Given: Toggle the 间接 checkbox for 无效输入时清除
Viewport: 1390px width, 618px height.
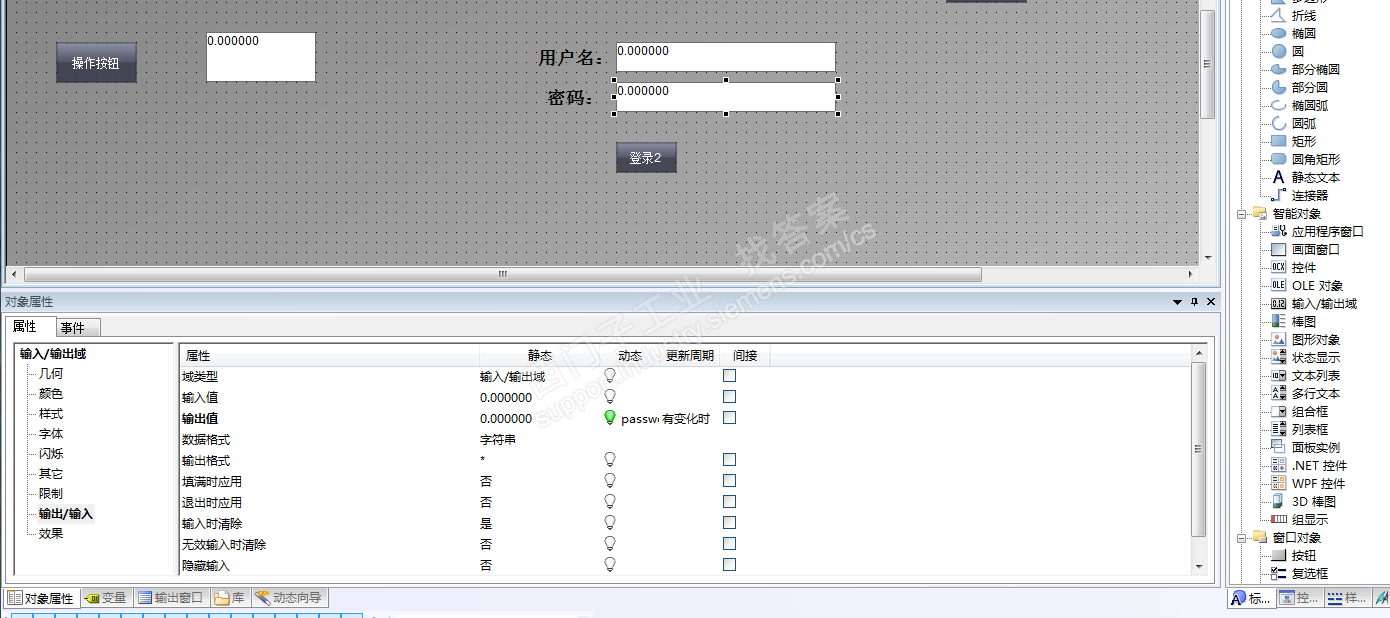Looking at the screenshot, I should coord(729,544).
